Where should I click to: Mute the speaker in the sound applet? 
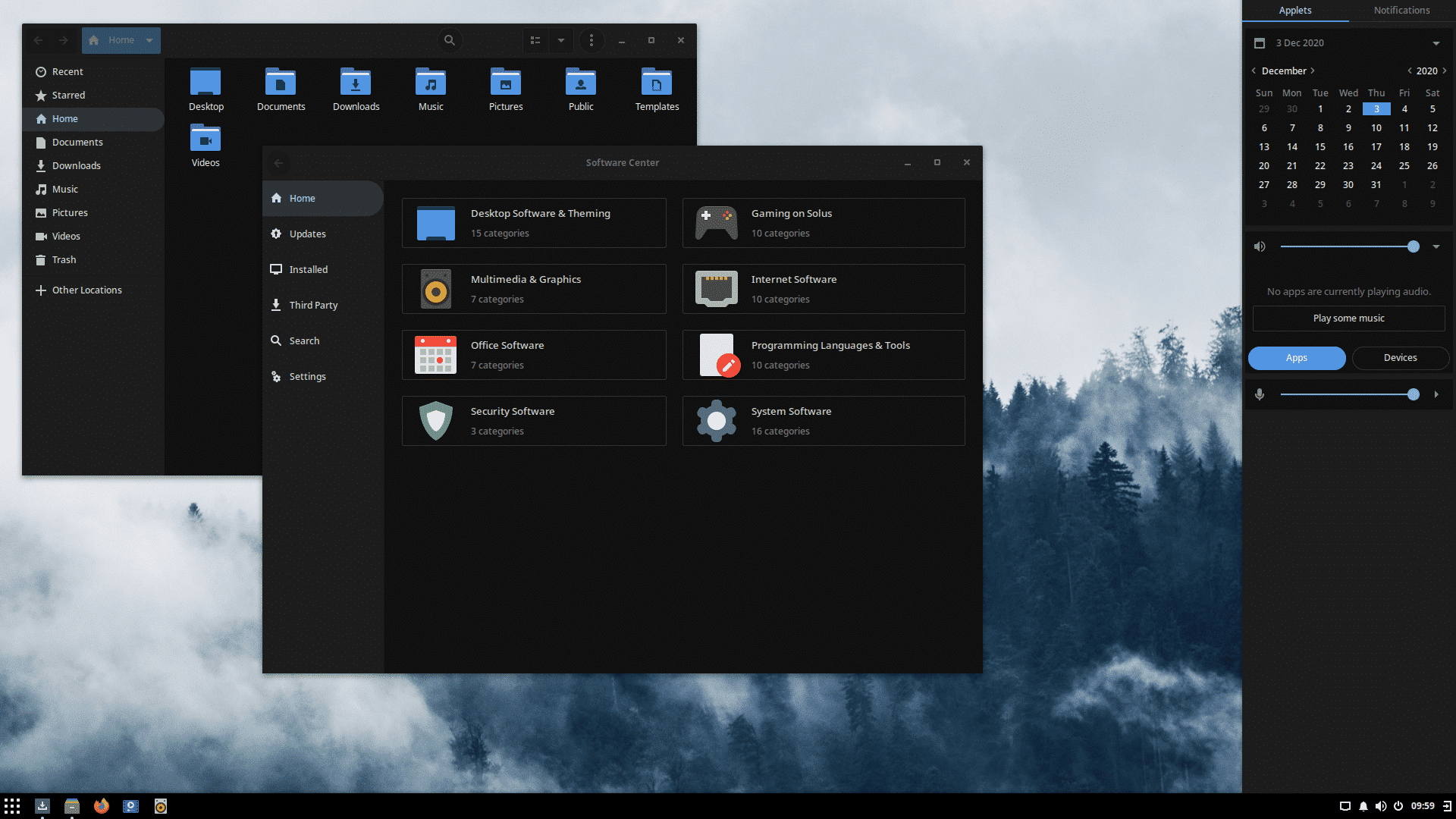pyautogui.click(x=1260, y=246)
